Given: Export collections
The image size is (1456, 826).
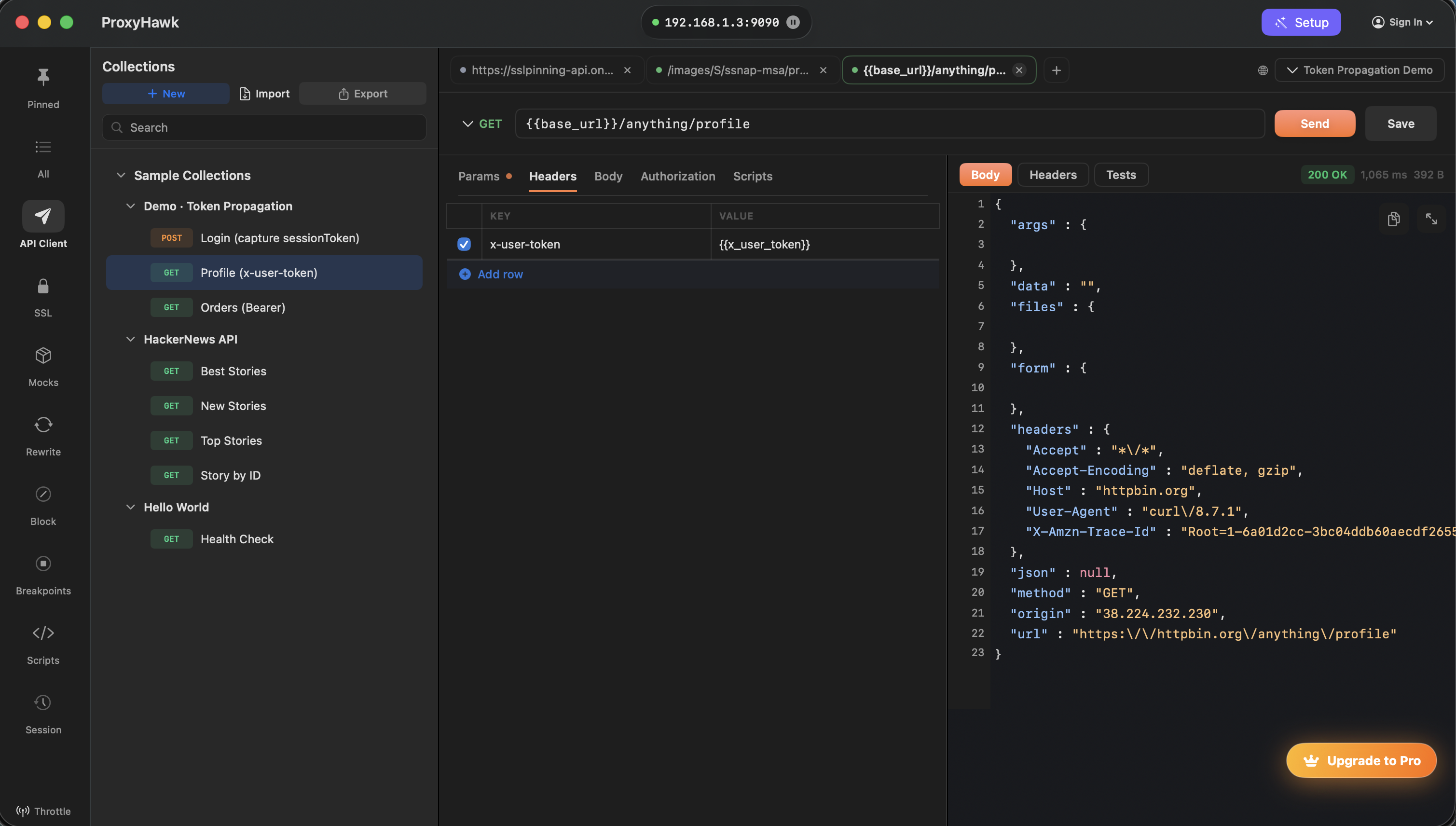Looking at the screenshot, I should [x=362, y=94].
